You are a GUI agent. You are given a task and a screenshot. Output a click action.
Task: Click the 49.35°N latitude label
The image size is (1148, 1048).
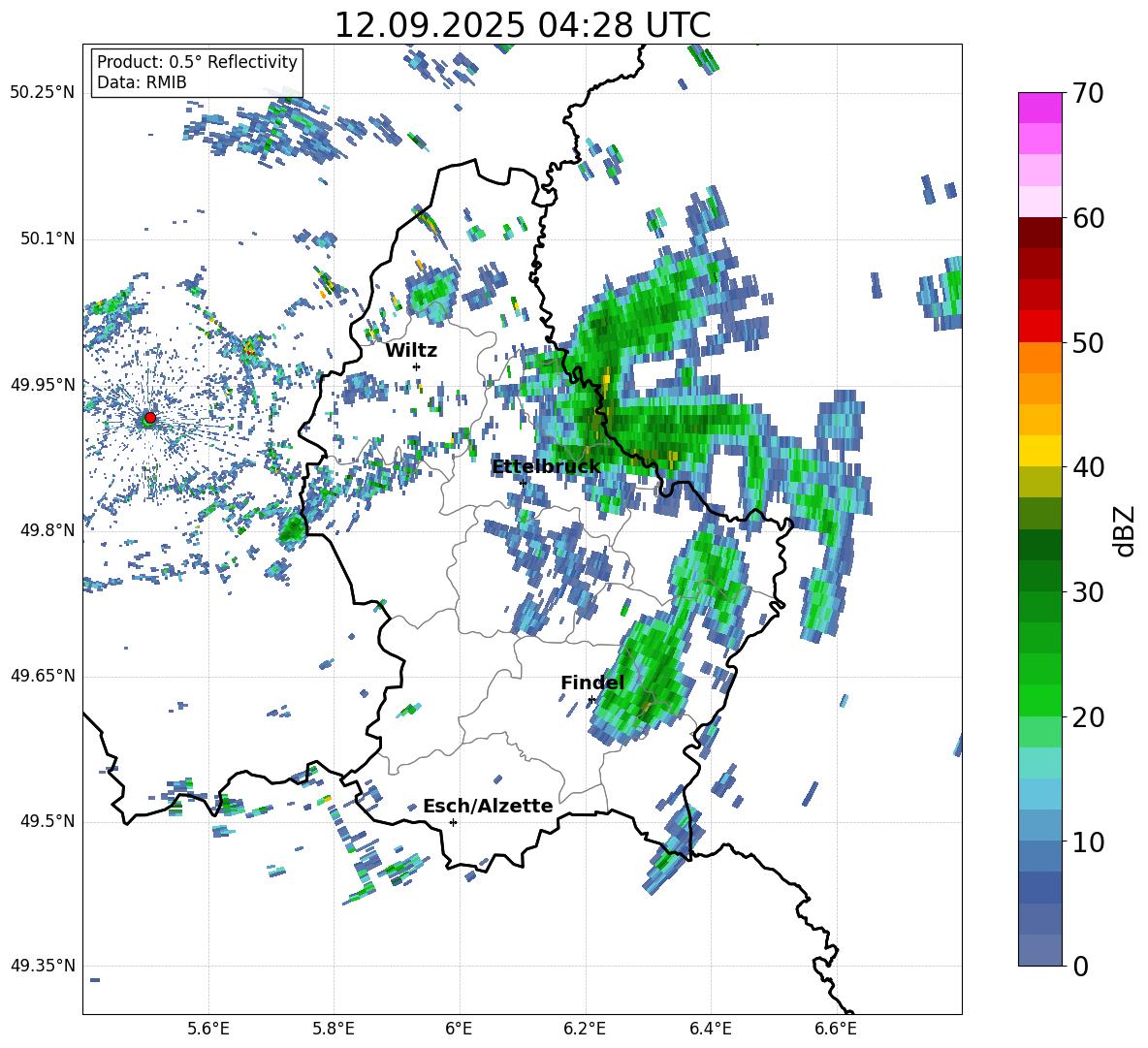pyautogui.click(x=43, y=966)
